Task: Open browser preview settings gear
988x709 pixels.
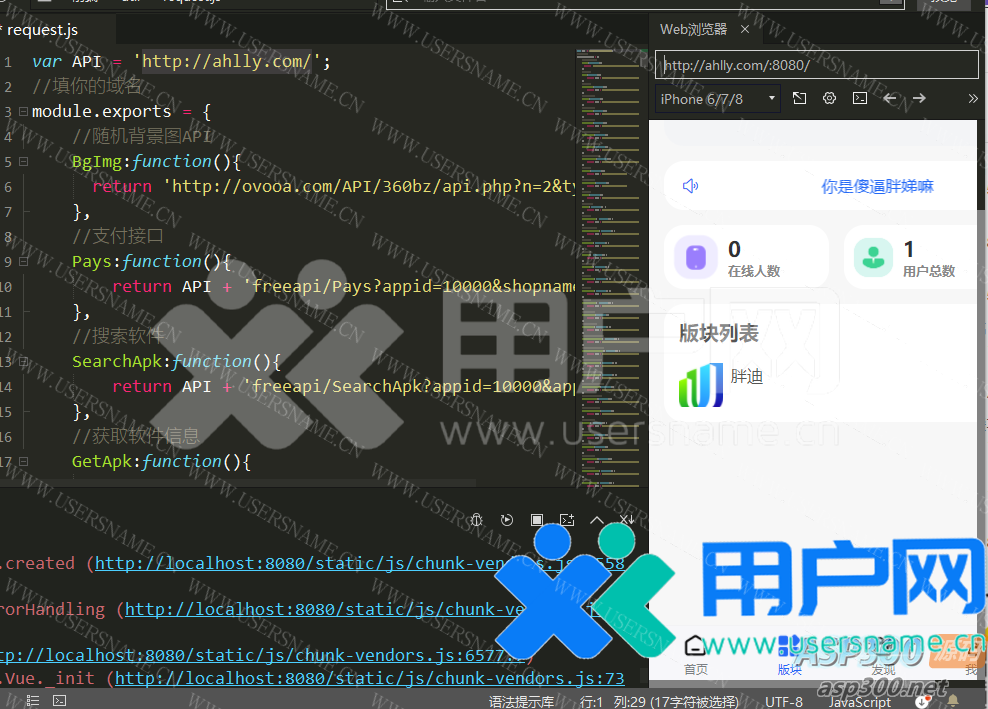Action: click(829, 98)
